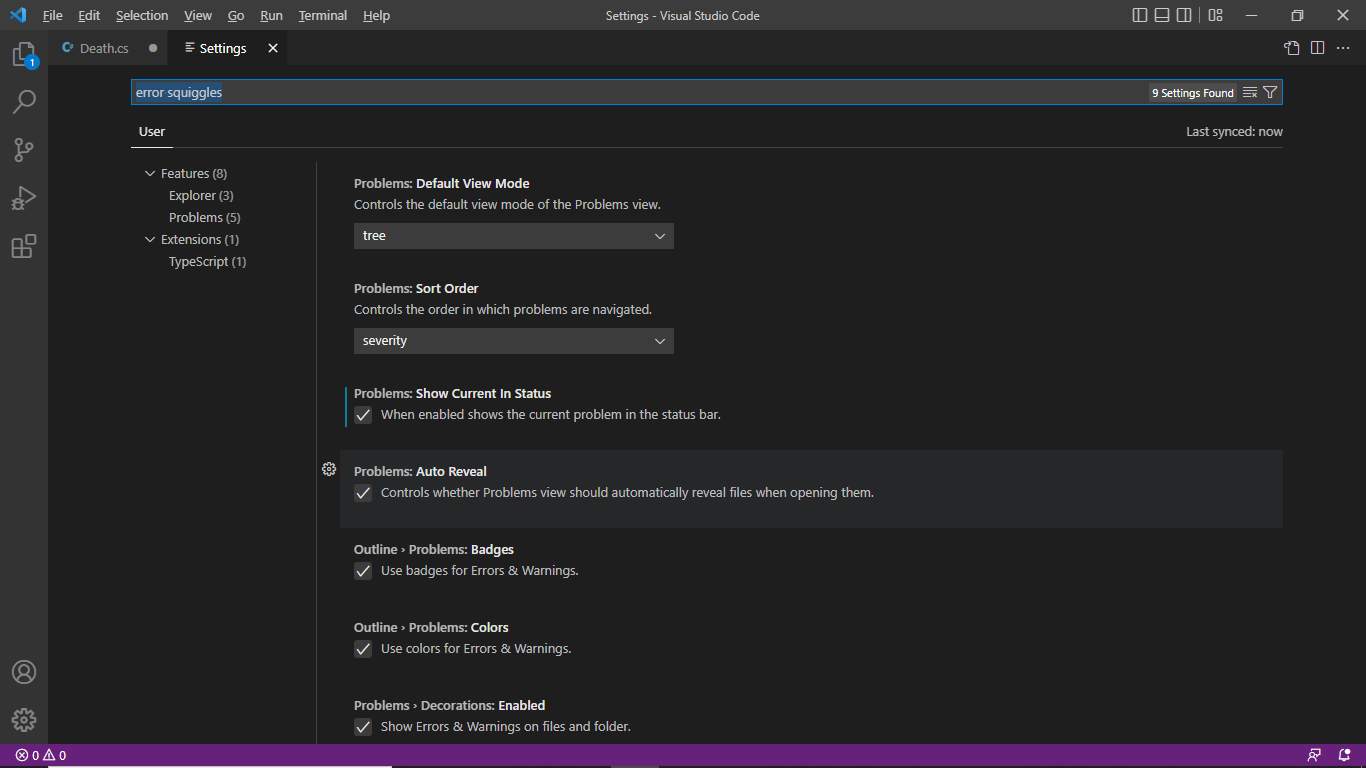Collapse the Features tree section
Viewport: 1366px width, 768px height.
pyautogui.click(x=151, y=174)
